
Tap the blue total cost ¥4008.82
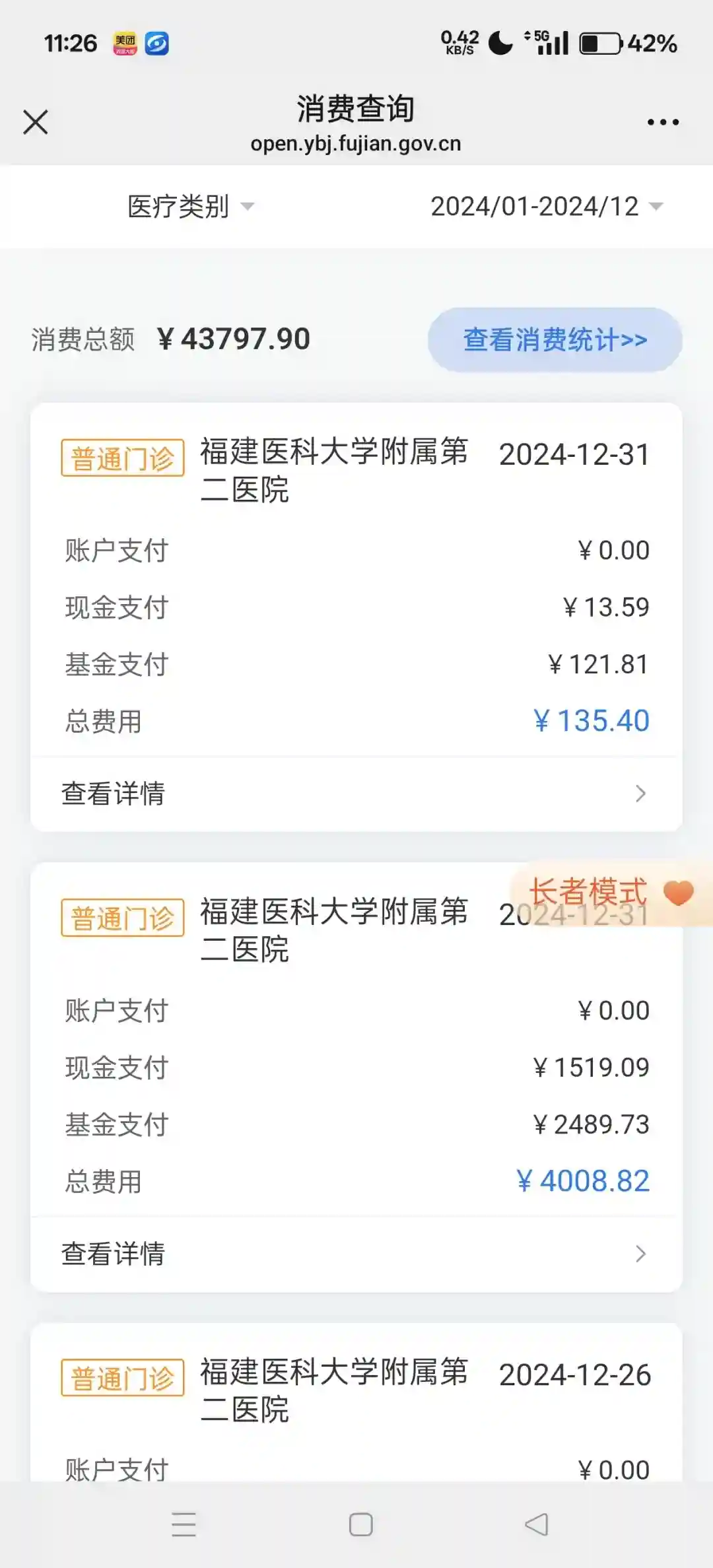point(583,1180)
